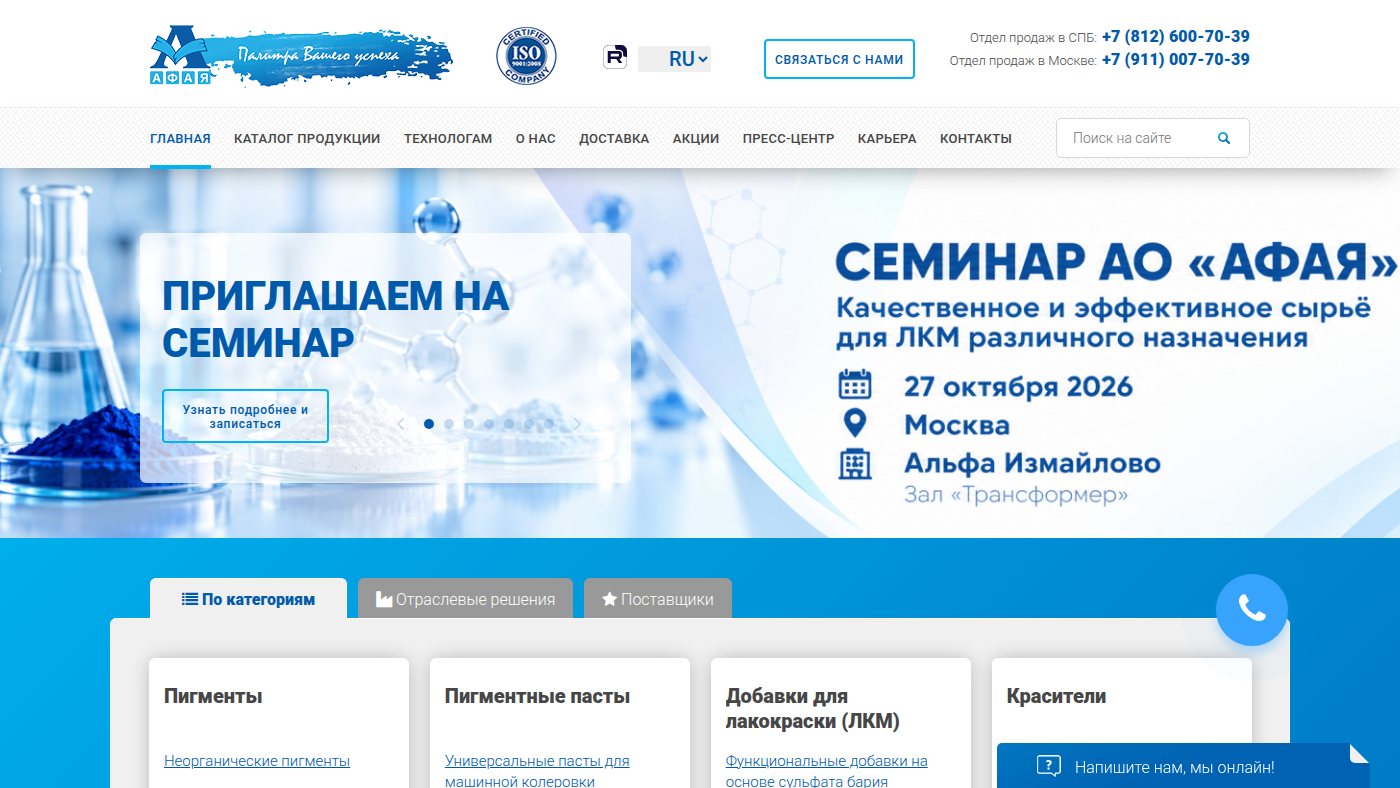Click the «Пигменты» category heading
This screenshot has width=1400, height=788.
[x=213, y=696]
